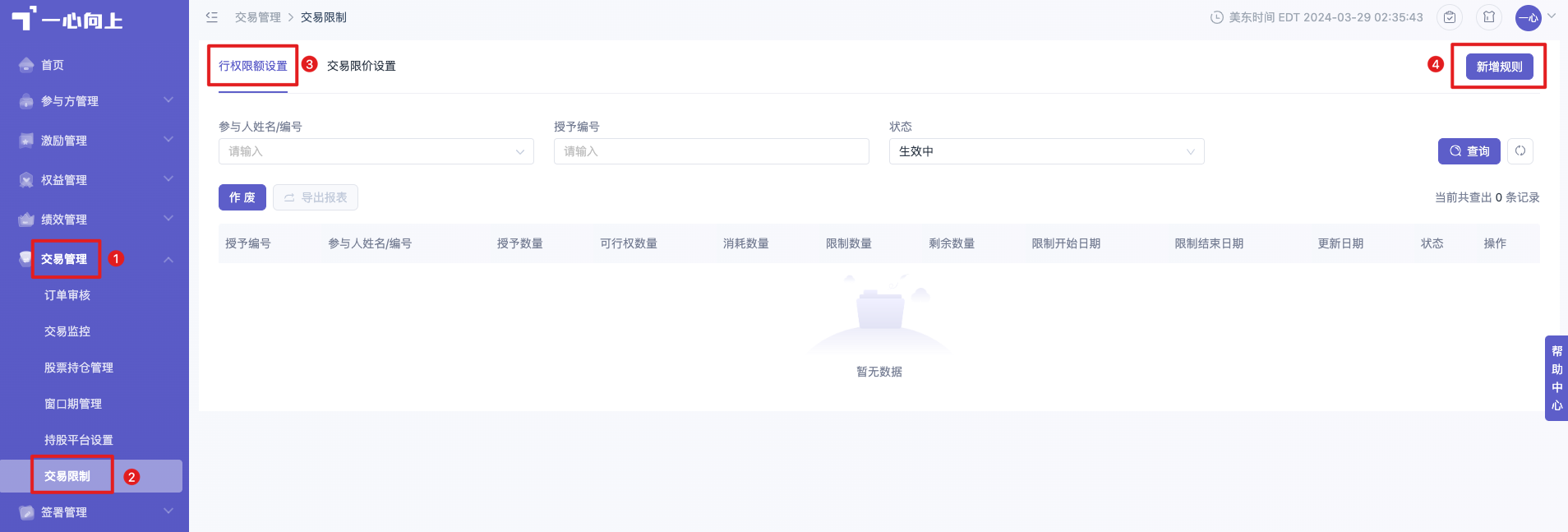Click the 更新日期 column header
The height and width of the screenshot is (532, 1568).
click(1340, 243)
